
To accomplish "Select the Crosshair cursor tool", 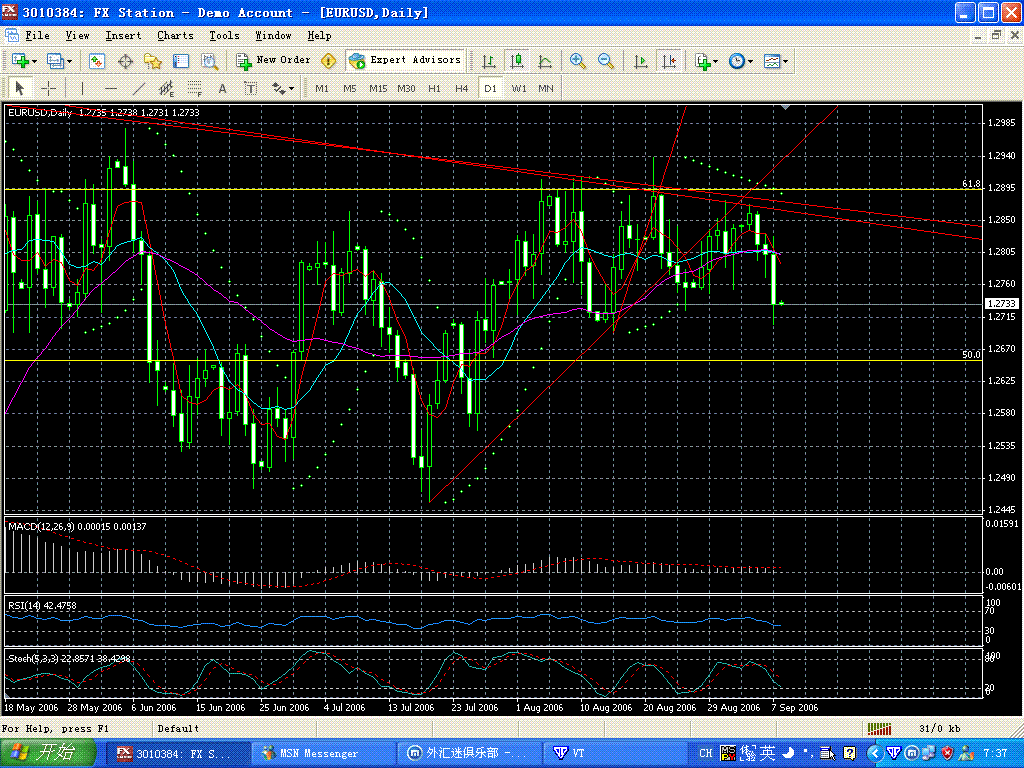I will (x=48, y=88).
